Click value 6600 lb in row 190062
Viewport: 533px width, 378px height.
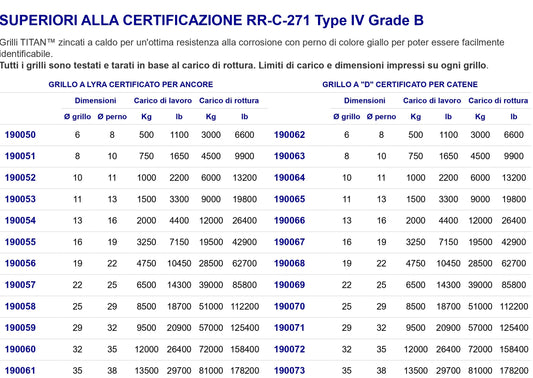tap(514, 135)
